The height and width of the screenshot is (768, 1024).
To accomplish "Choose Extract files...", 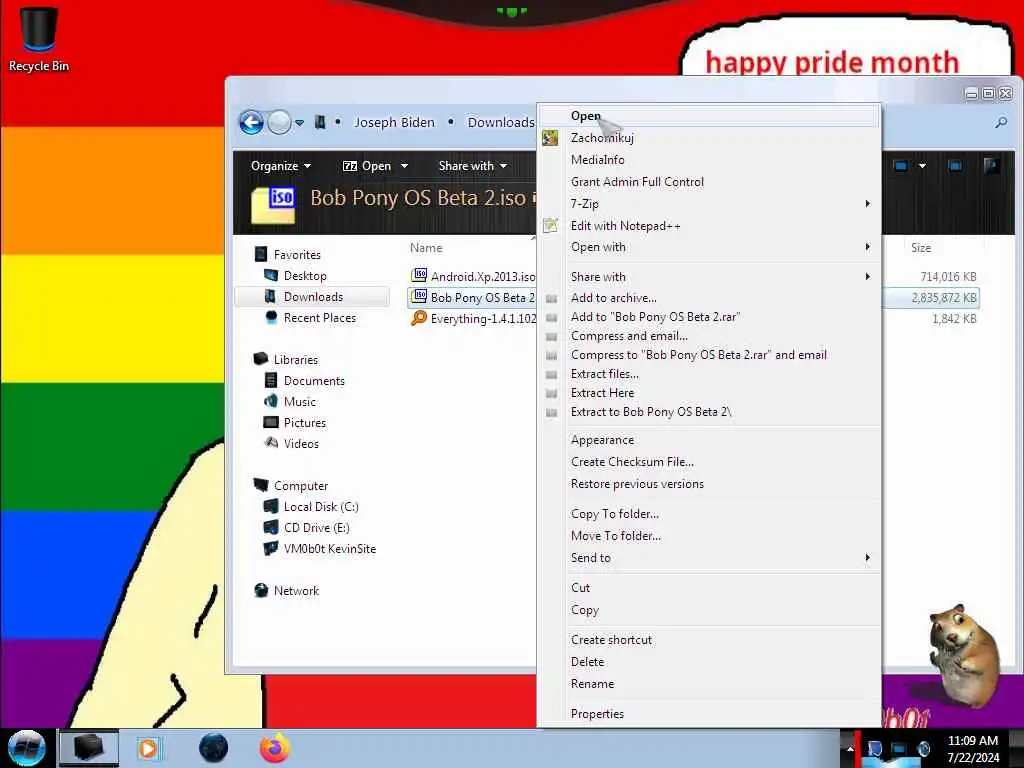I will (709, 374).
